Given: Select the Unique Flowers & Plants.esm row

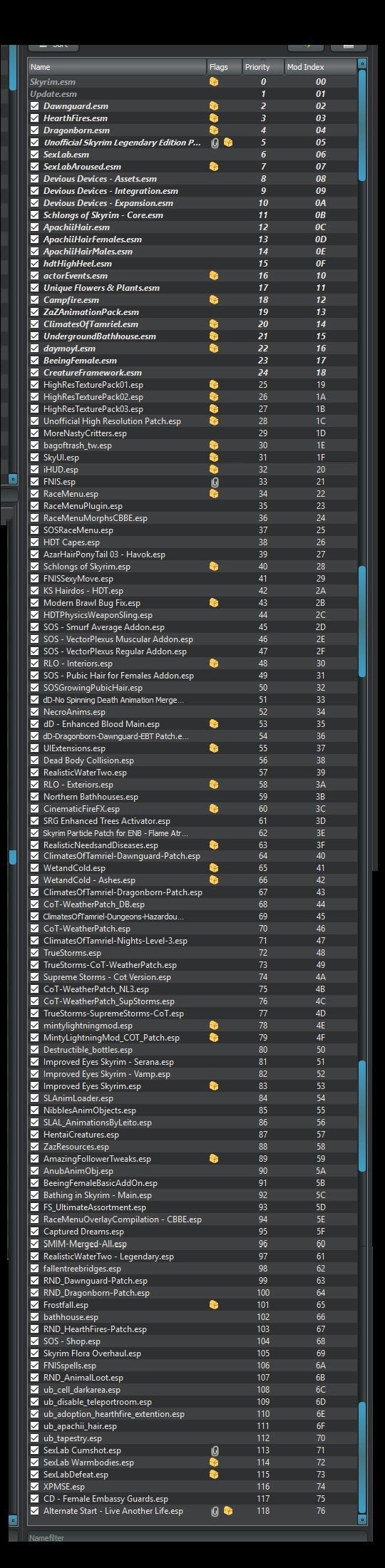Looking at the screenshot, I should click(x=192, y=288).
